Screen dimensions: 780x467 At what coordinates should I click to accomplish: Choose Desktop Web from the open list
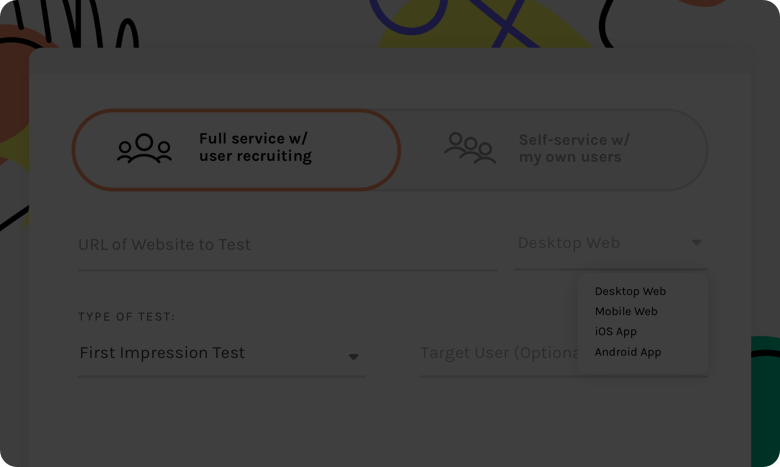coord(630,291)
